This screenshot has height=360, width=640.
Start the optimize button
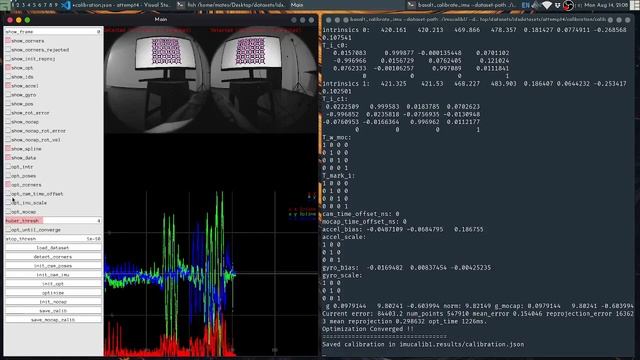pos(53,293)
